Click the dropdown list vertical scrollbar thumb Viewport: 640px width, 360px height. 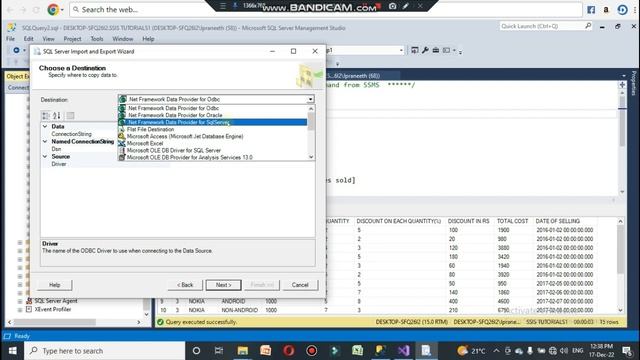(311, 121)
